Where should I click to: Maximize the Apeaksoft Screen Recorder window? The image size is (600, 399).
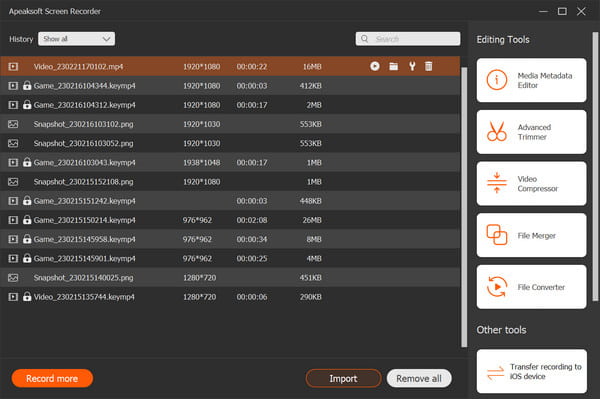(562, 11)
